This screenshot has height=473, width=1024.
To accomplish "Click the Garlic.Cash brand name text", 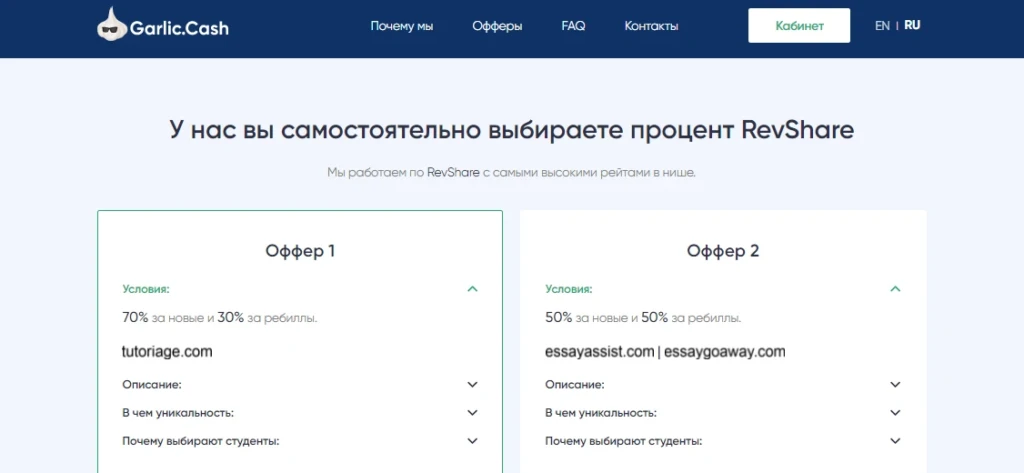I will coord(179,27).
